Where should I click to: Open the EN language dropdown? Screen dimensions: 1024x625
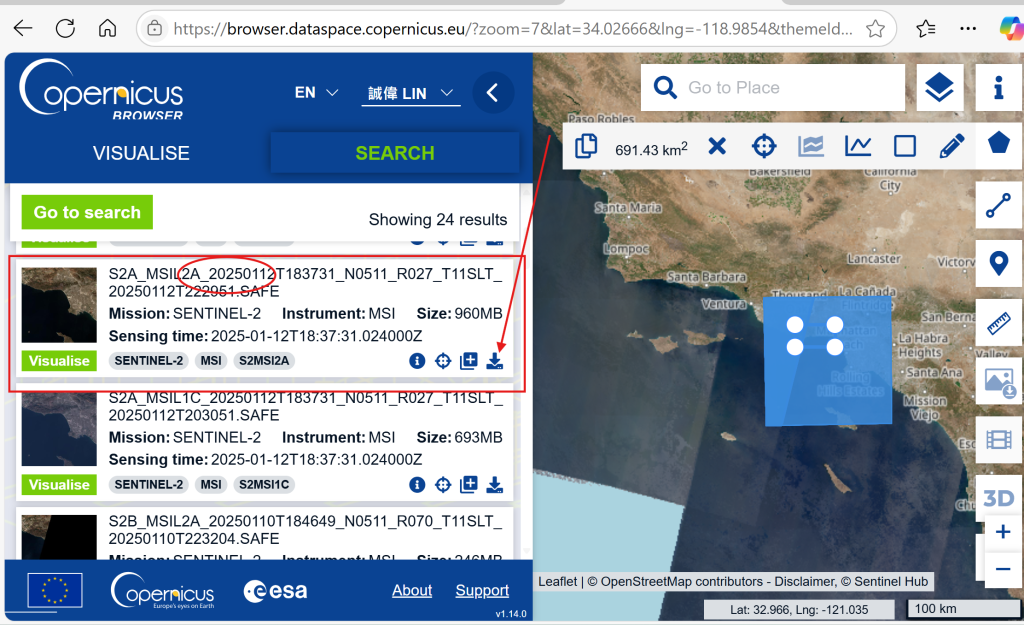(316, 93)
